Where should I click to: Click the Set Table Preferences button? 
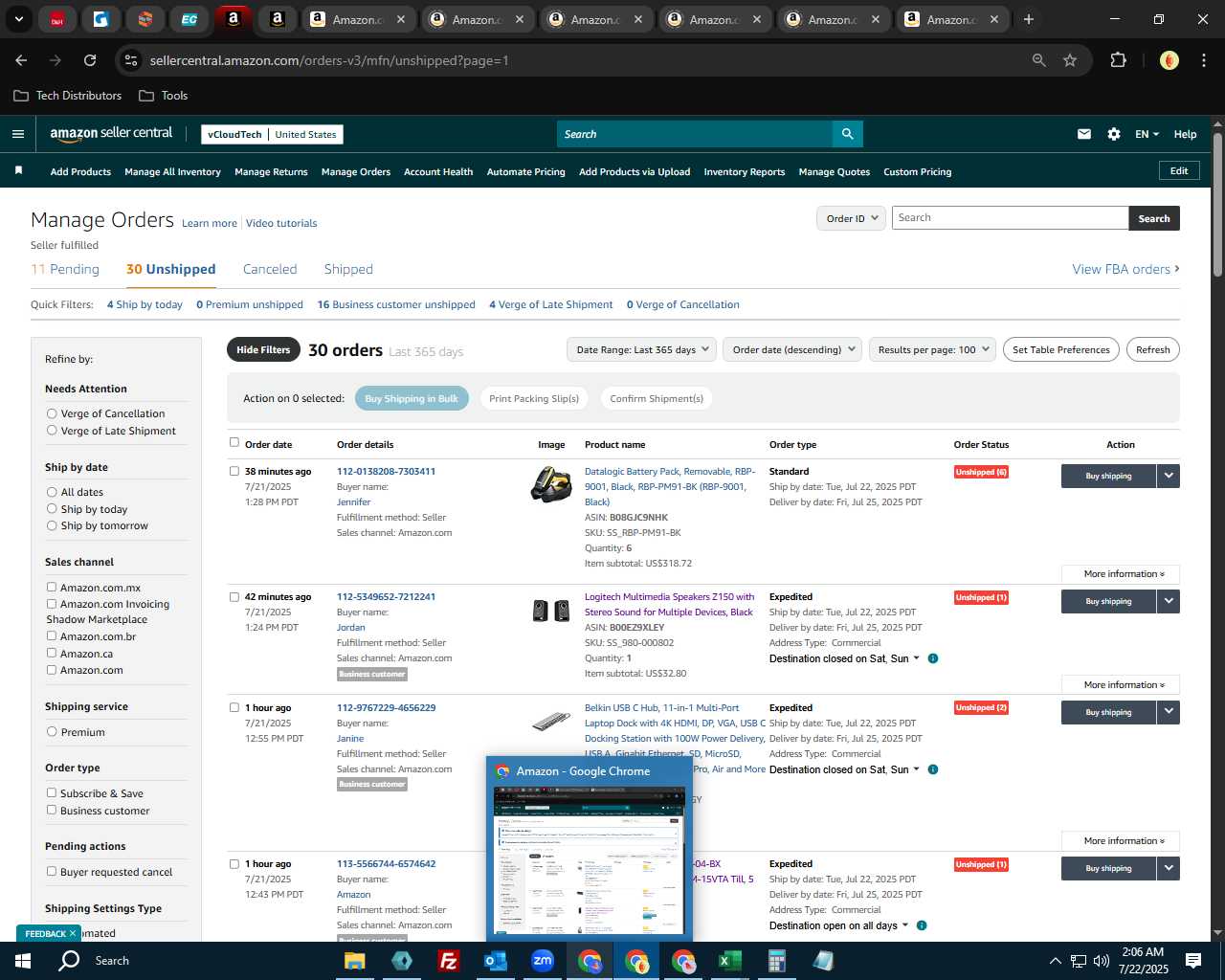pyautogui.click(x=1060, y=349)
